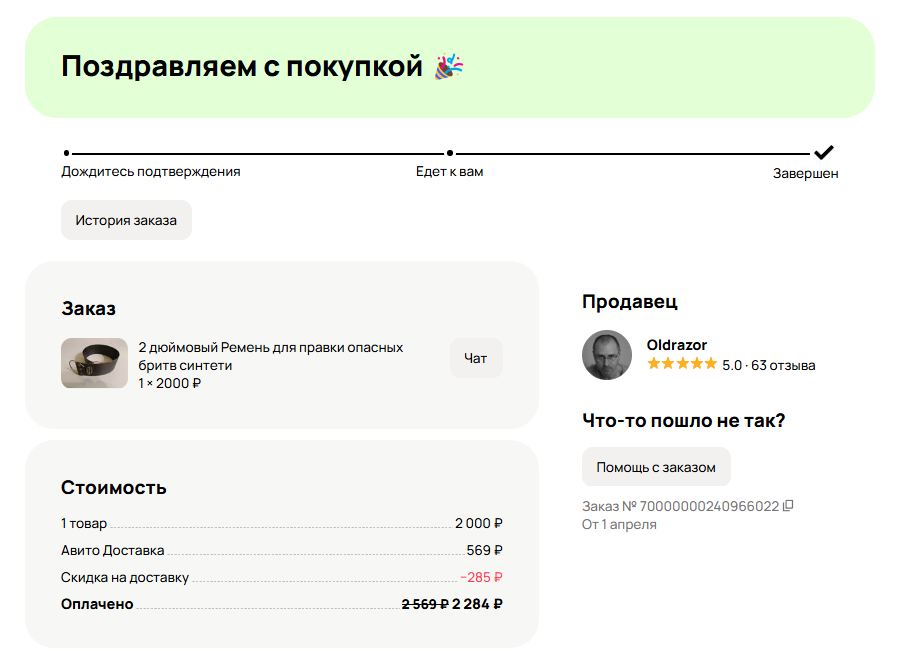
Task: Open the razor strop product thumbnail
Action: tap(94, 363)
